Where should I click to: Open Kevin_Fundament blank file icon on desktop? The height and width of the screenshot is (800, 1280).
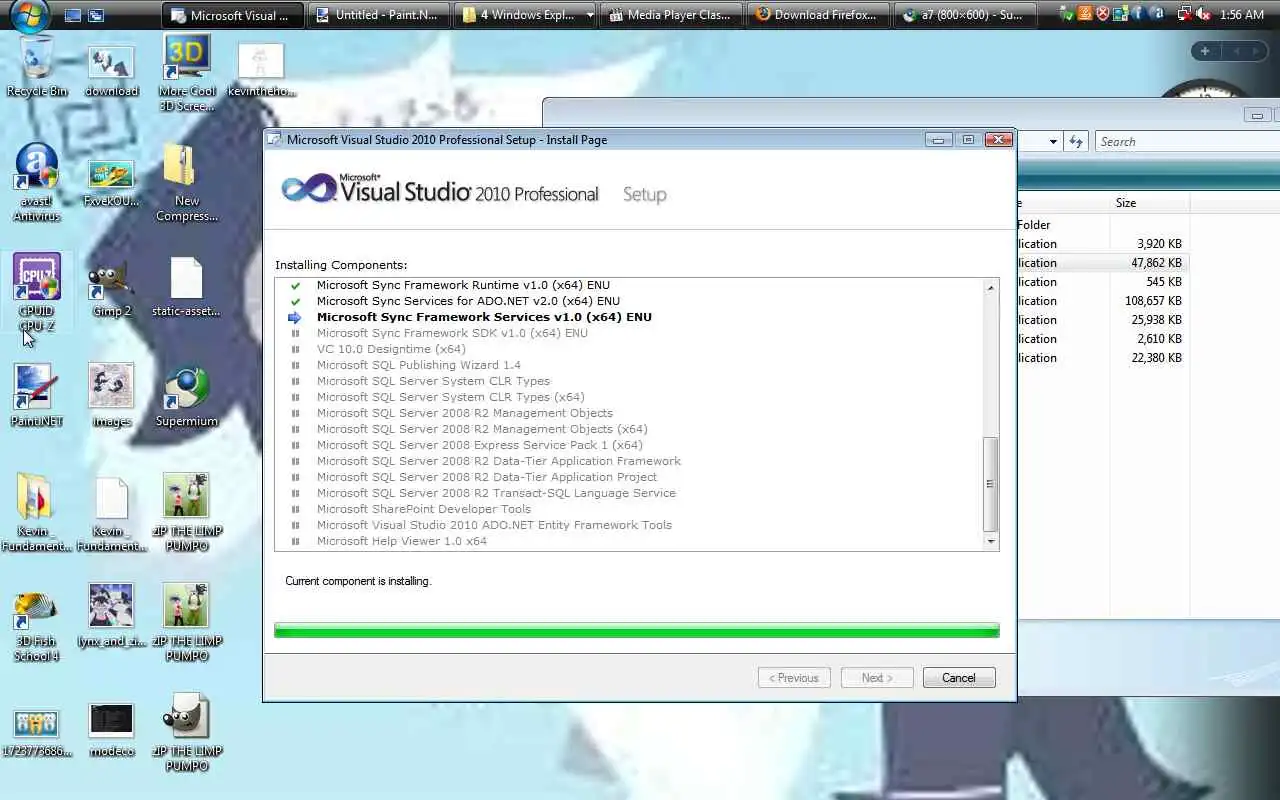111,513
